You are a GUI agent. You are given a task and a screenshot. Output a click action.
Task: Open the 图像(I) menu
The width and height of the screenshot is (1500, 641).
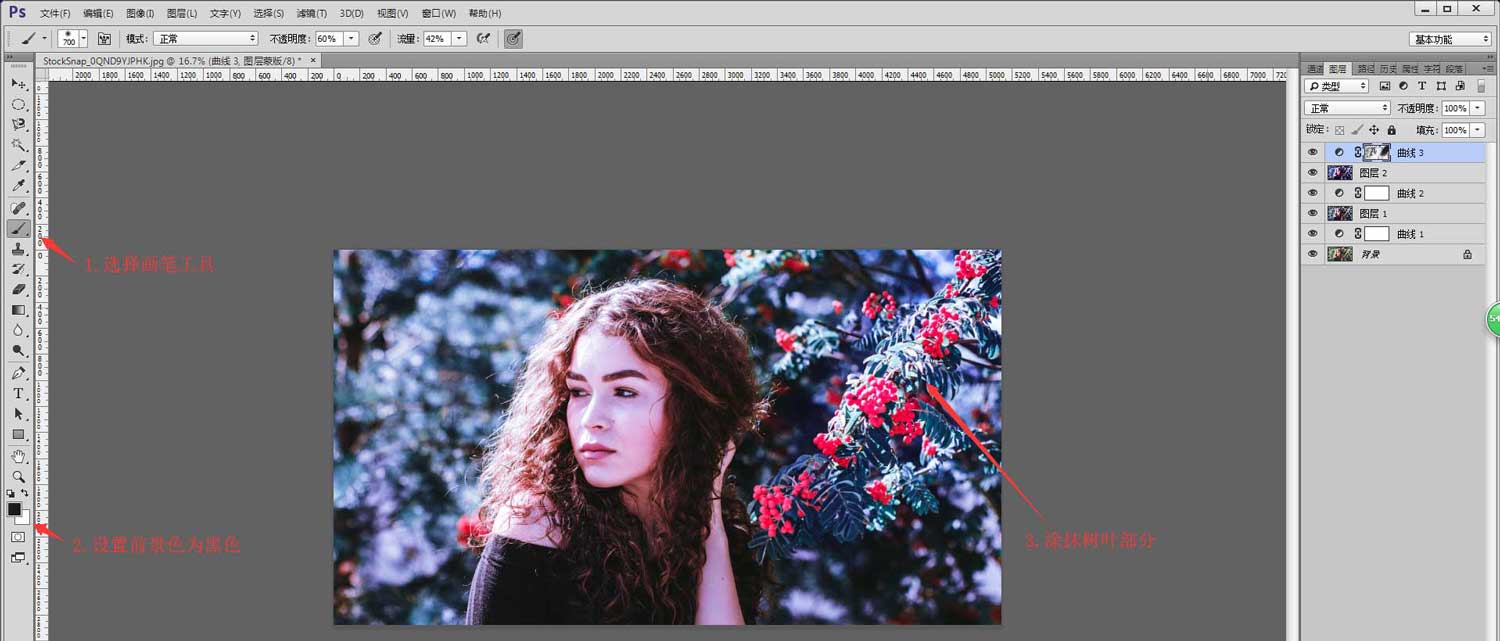click(x=140, y=14)
